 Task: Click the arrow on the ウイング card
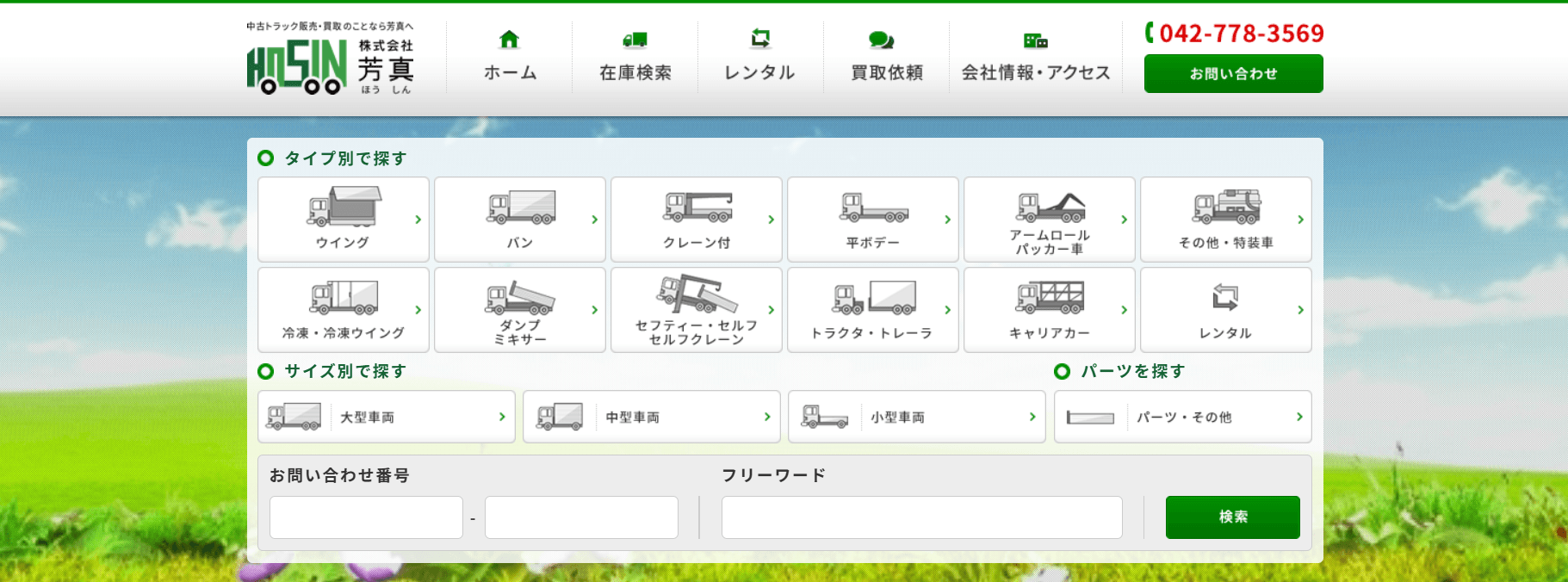coord(418,220)
